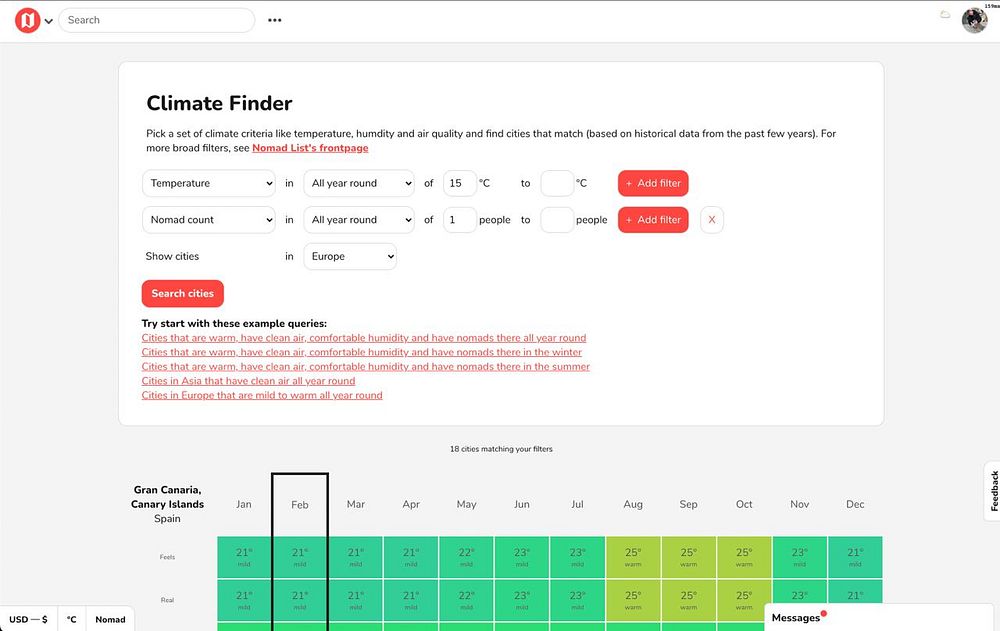The width and height of the screenshot is (1000, 631).
Task: Open the Europe region dropdown
Action: pyautogui.click(x=350, y=256)
